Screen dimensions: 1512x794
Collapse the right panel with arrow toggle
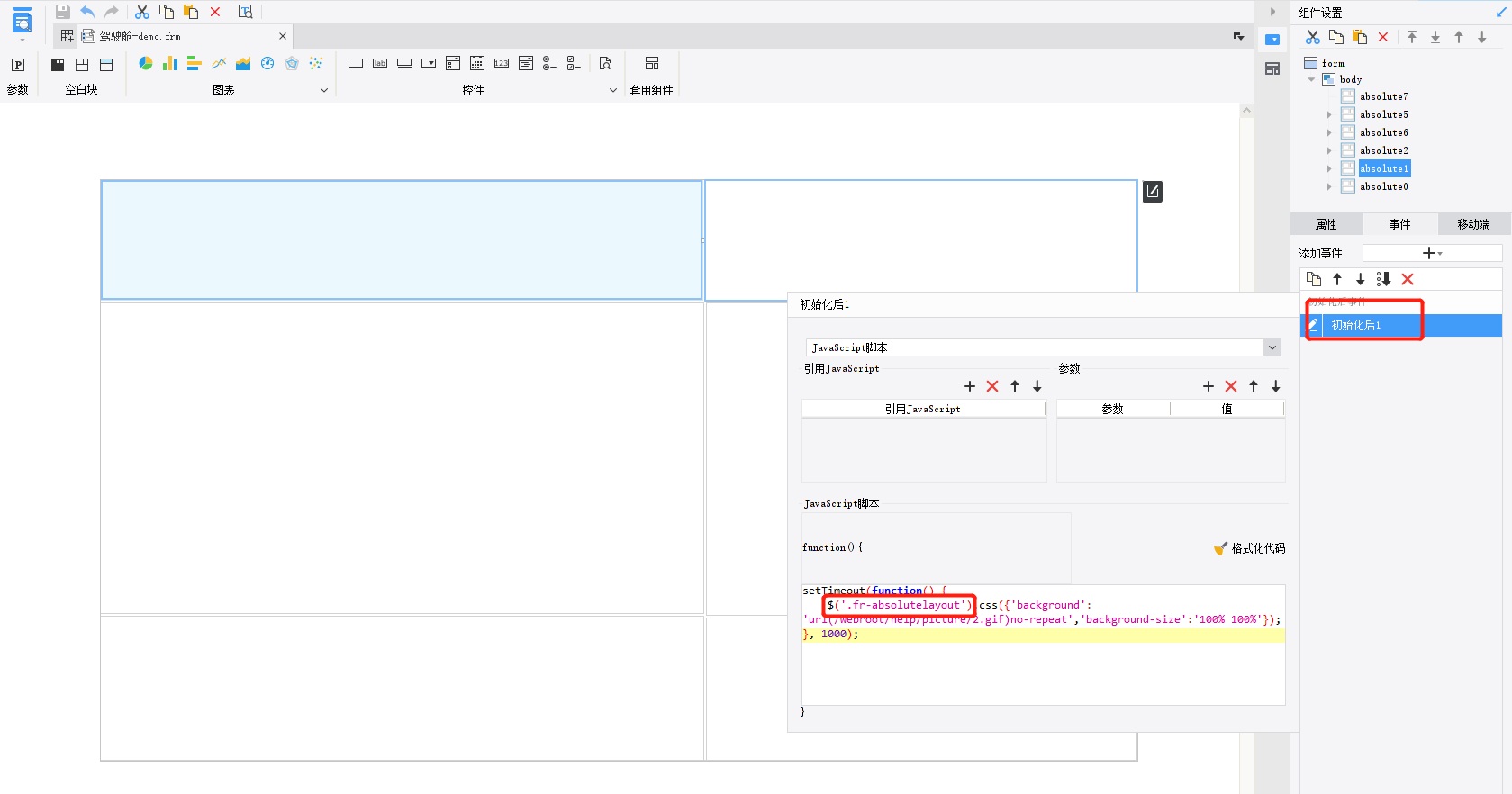(1272, 12)
